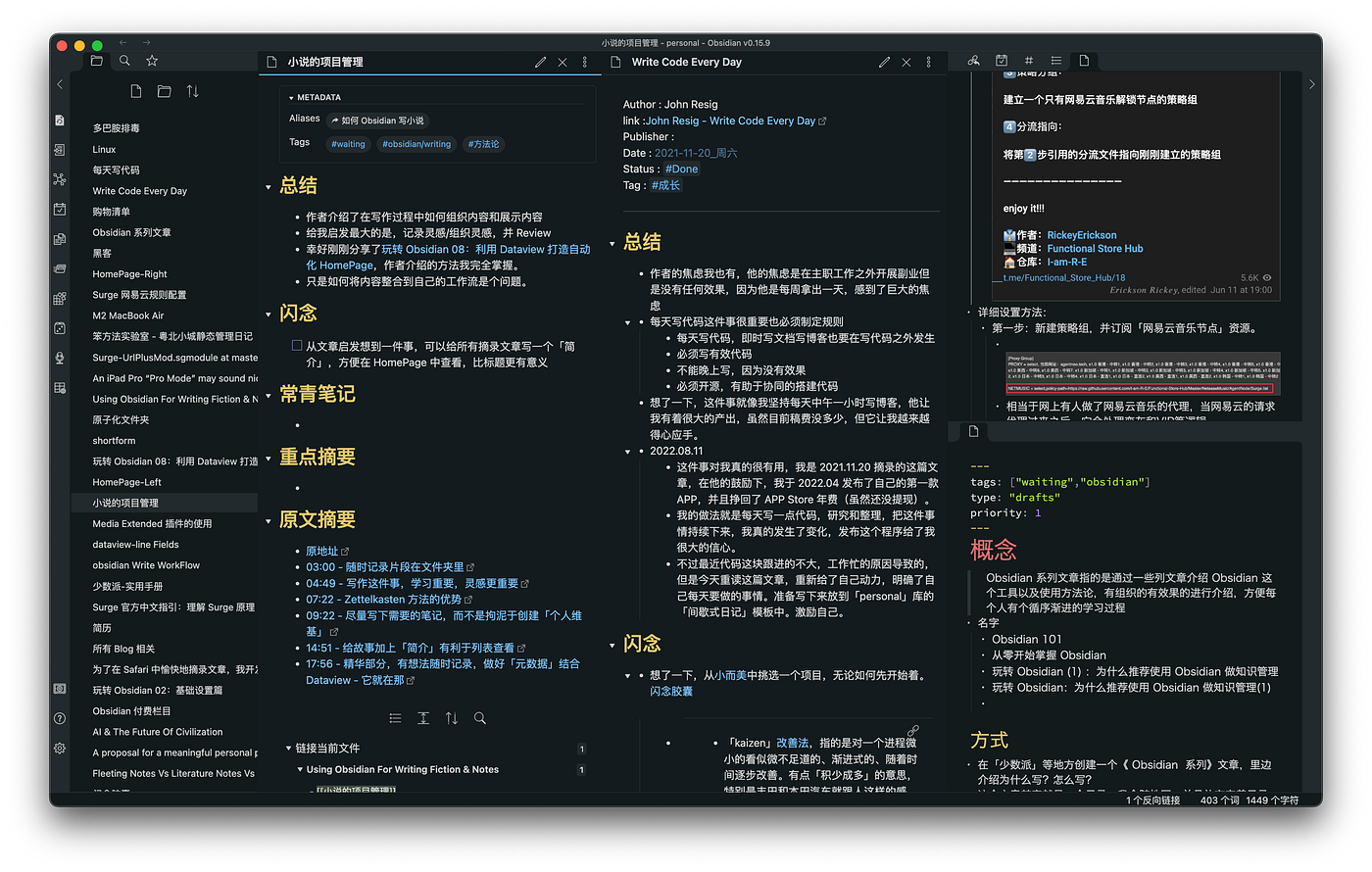Fold the 重点摘要 heading
Viewport: 1372px width, 872px height.
pos(269,459)
